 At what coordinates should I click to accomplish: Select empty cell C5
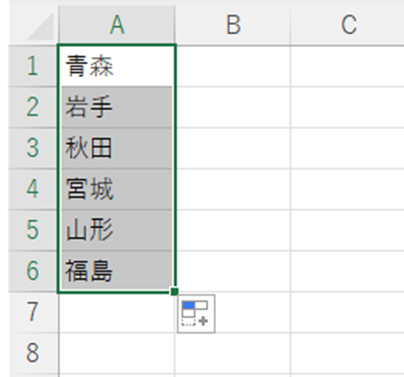tap(347, 230)
